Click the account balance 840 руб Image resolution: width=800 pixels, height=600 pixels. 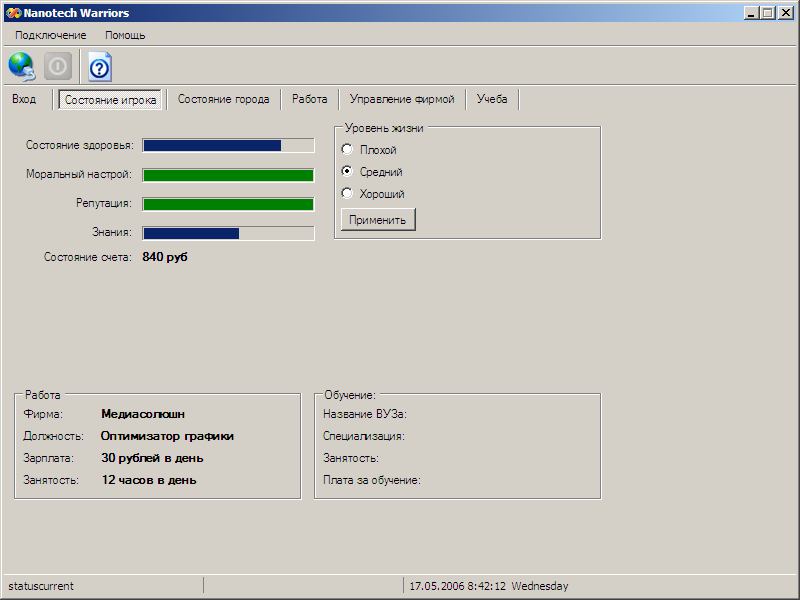click(x=165, y=257)
